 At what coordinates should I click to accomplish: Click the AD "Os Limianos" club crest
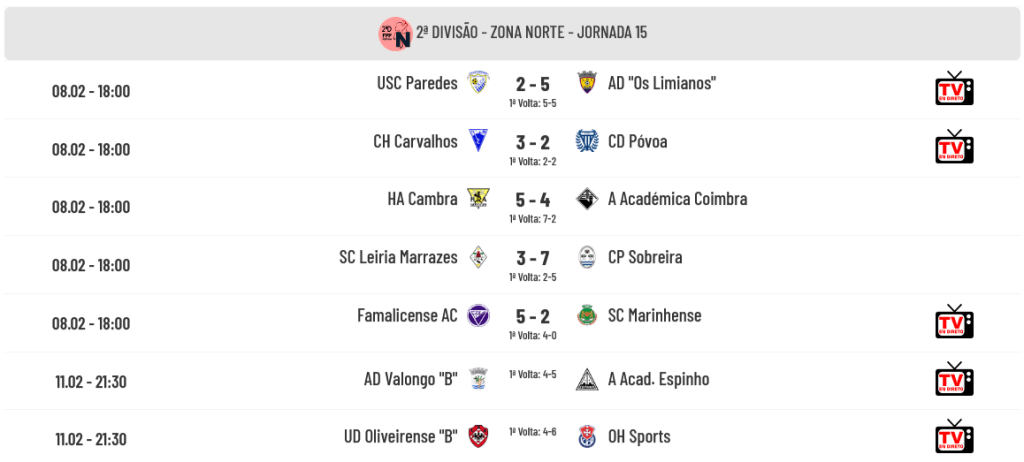coord(586,82)
